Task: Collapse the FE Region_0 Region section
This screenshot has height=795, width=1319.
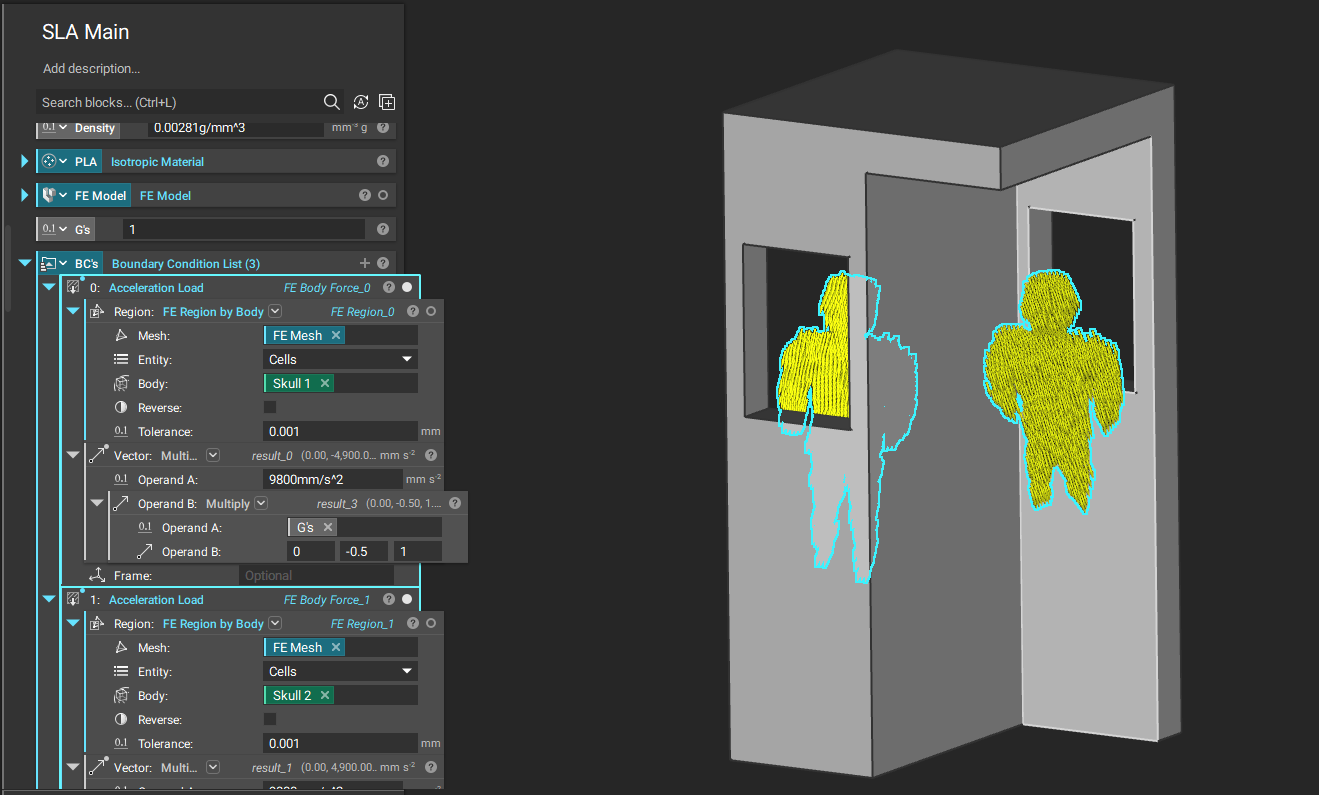Action: [x=73, y=311]
